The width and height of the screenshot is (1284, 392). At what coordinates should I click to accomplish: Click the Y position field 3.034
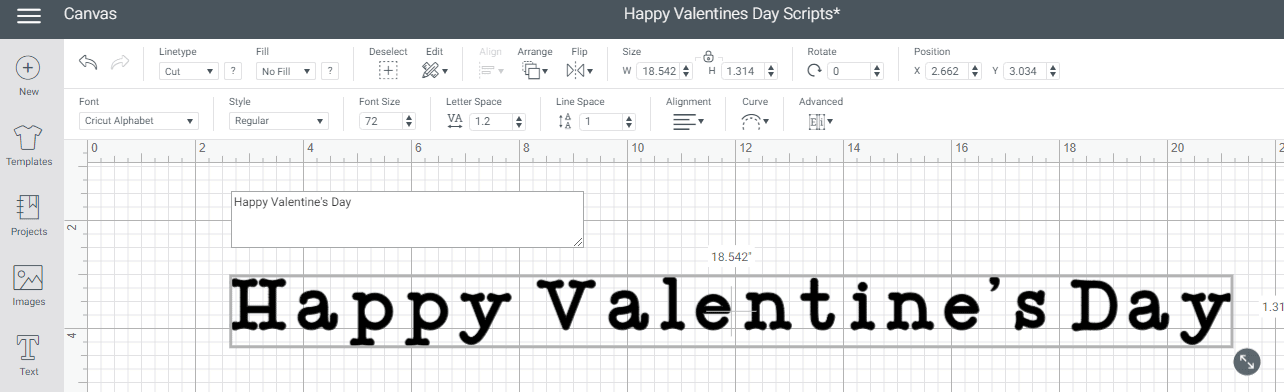pos(1024,71)
